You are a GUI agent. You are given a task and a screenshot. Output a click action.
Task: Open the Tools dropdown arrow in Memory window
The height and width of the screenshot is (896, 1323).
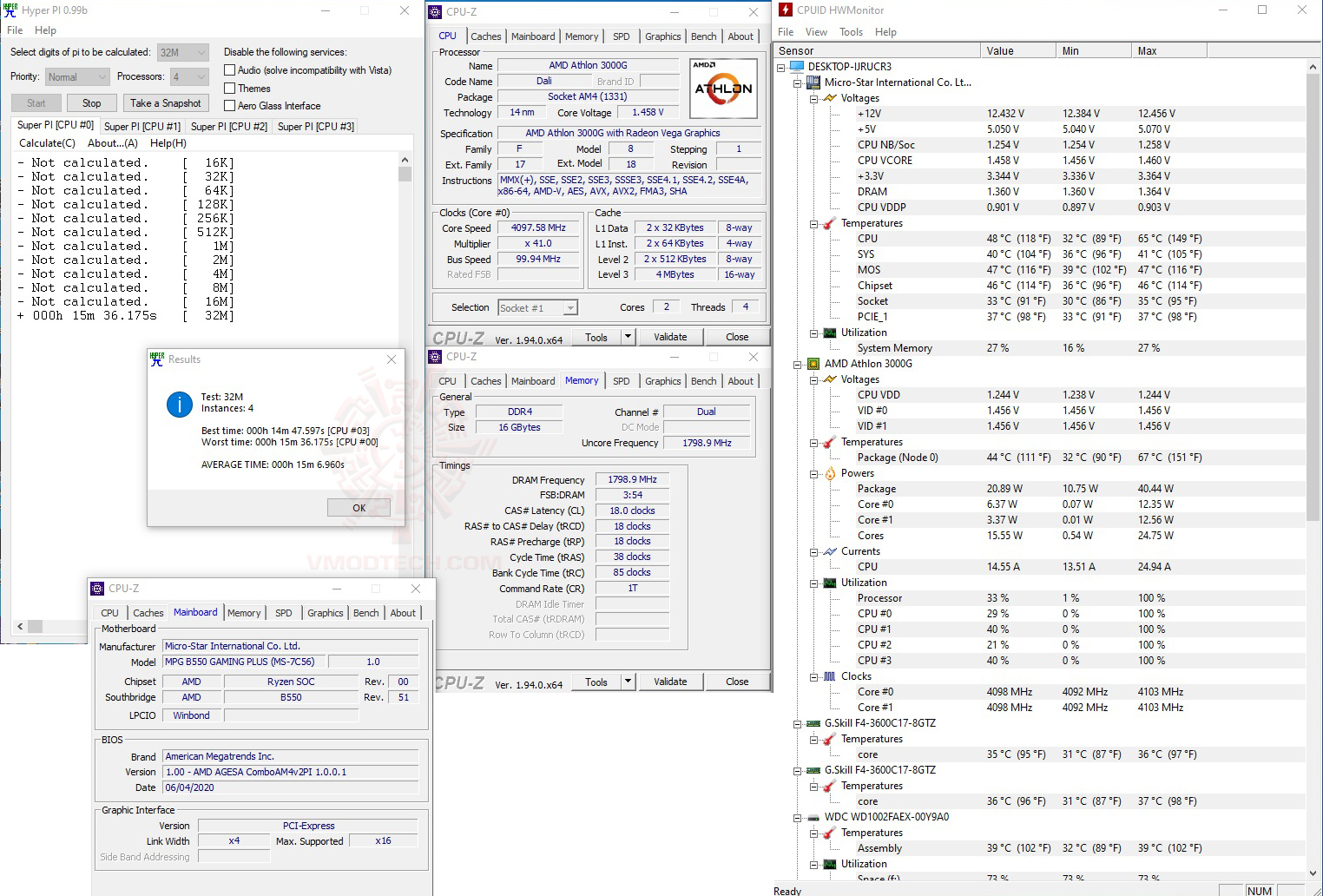pyautogui.click(x=629, y=682)
